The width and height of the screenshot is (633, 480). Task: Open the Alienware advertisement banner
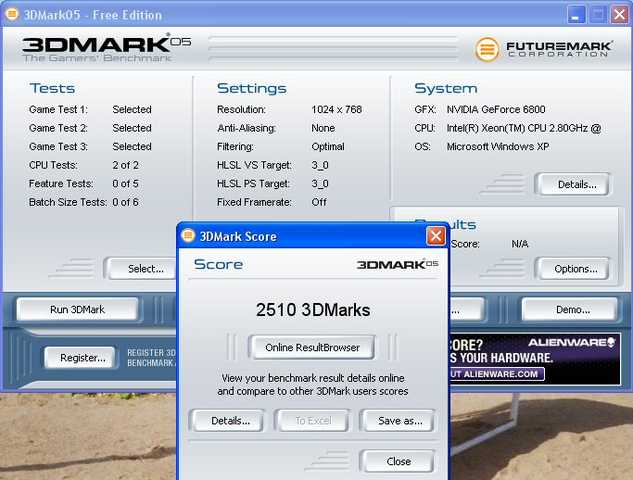click(534, 359)
